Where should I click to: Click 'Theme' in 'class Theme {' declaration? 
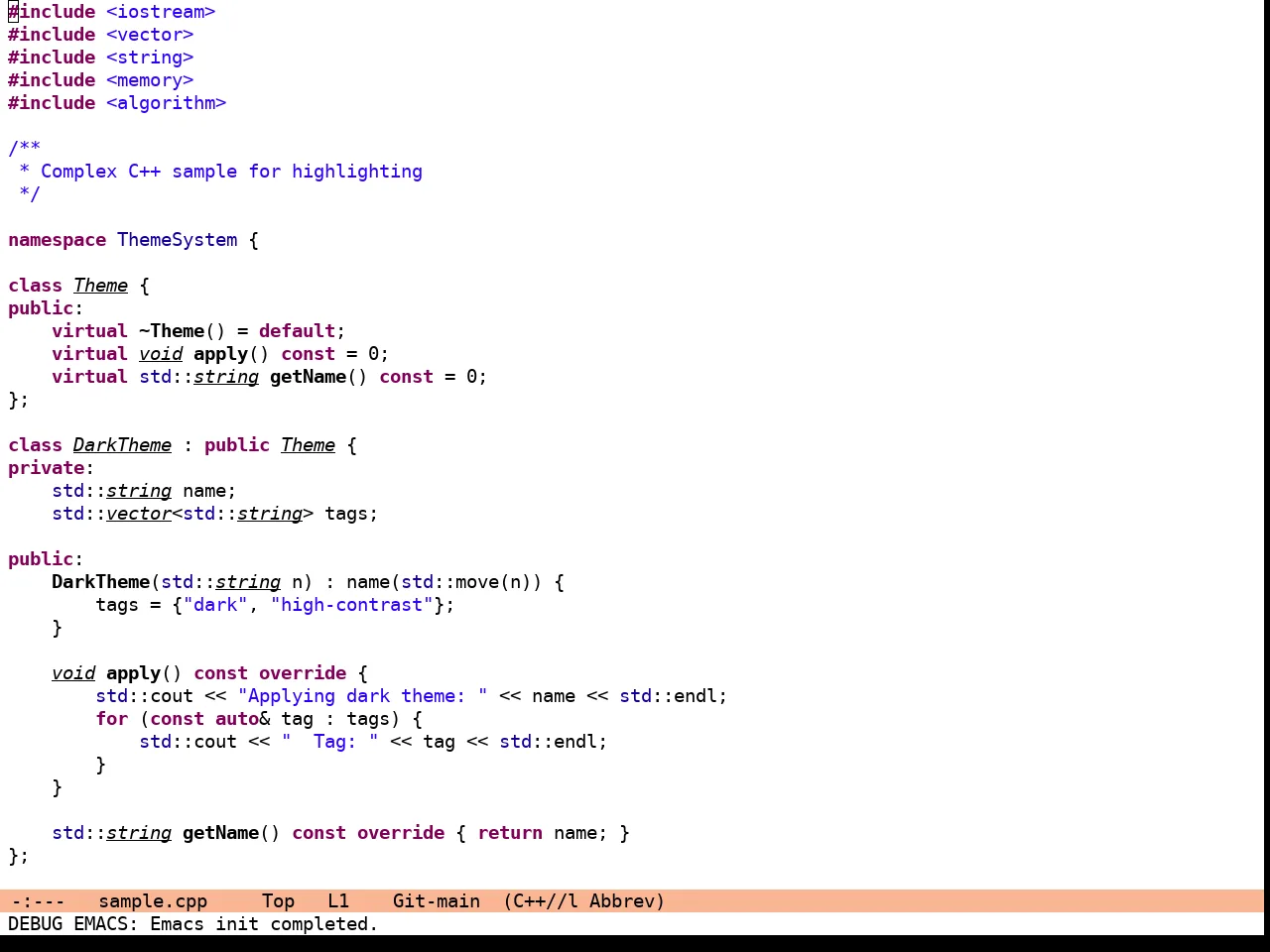[101, 286]
